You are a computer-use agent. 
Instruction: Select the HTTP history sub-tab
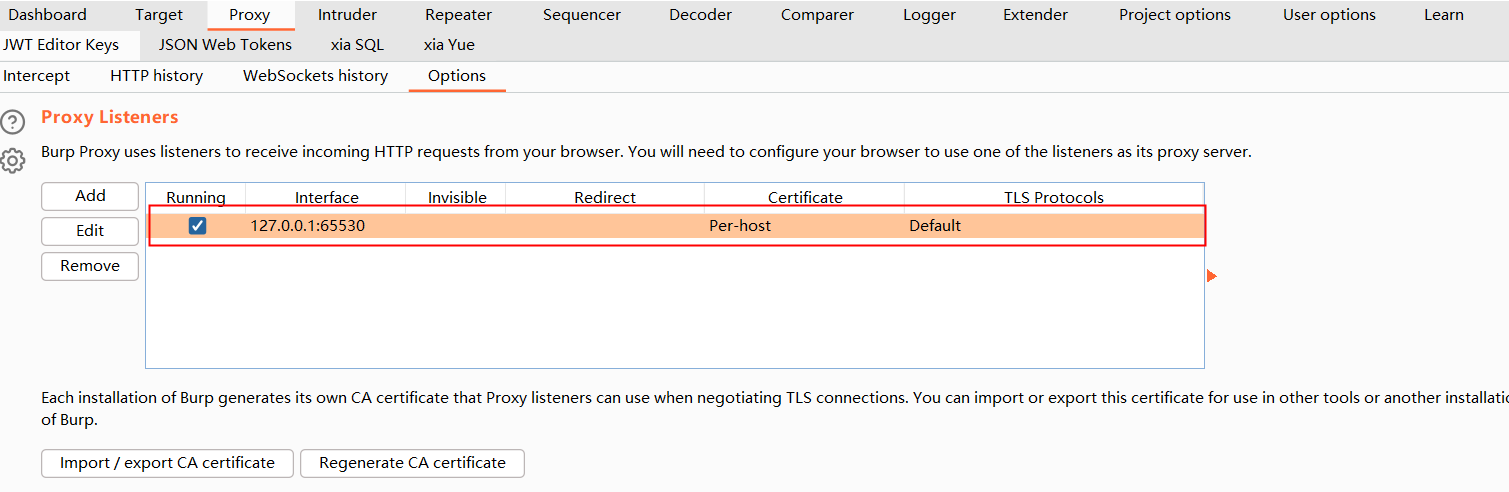tap(156, 76)
